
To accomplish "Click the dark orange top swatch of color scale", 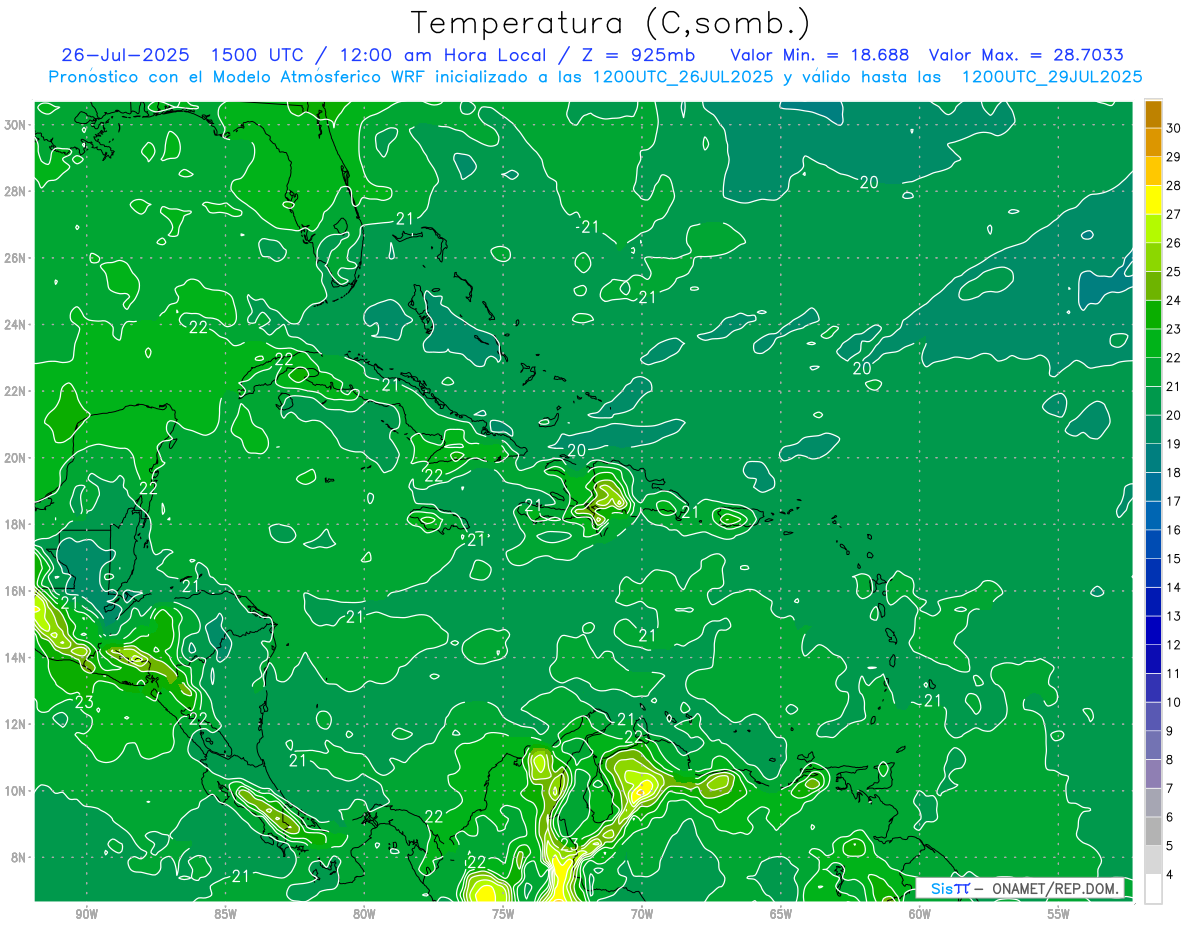I will click(x=1153, y=113).
